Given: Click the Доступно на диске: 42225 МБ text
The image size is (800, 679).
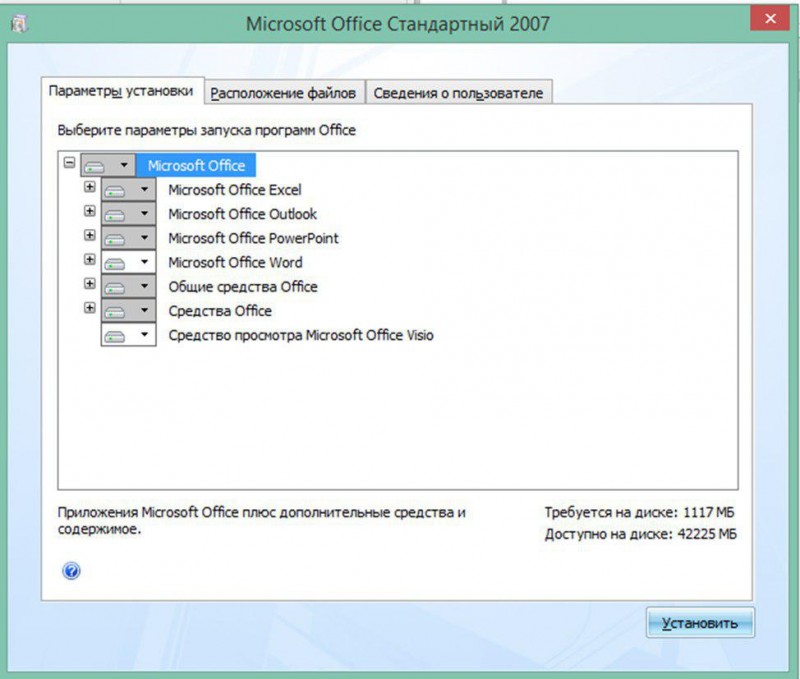Looking at the screenshot, I should point(641,534).
